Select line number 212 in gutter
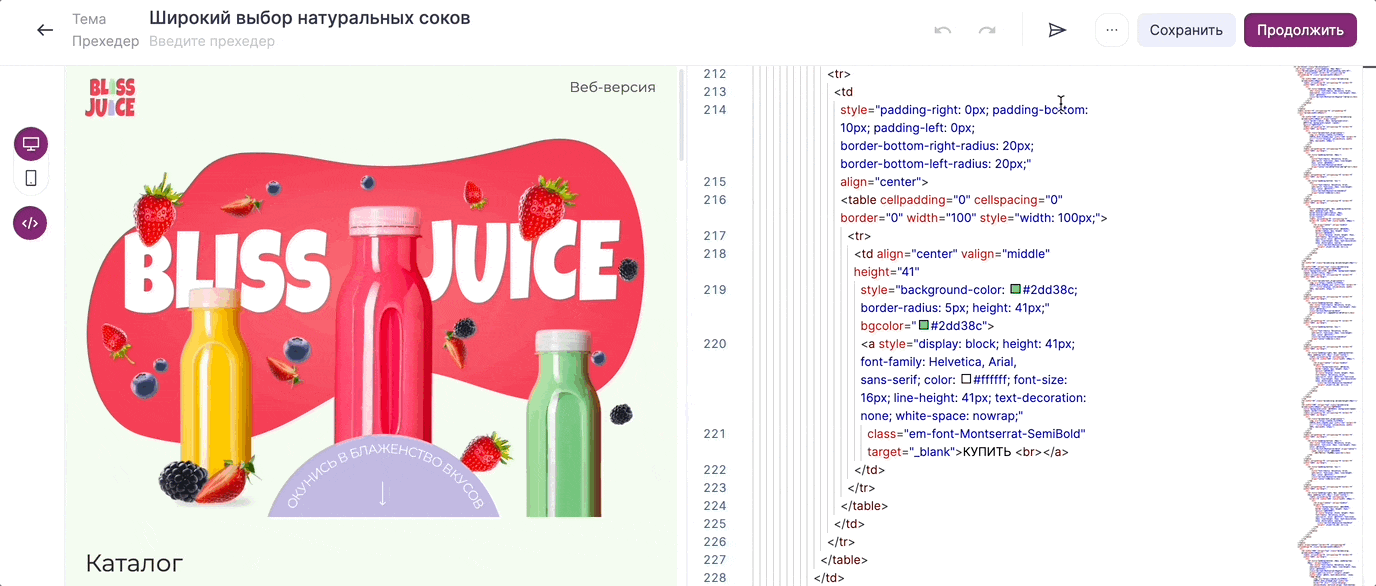Viewport: 1376px width, 586px height. pyautogui.click(x=714, y=74)
